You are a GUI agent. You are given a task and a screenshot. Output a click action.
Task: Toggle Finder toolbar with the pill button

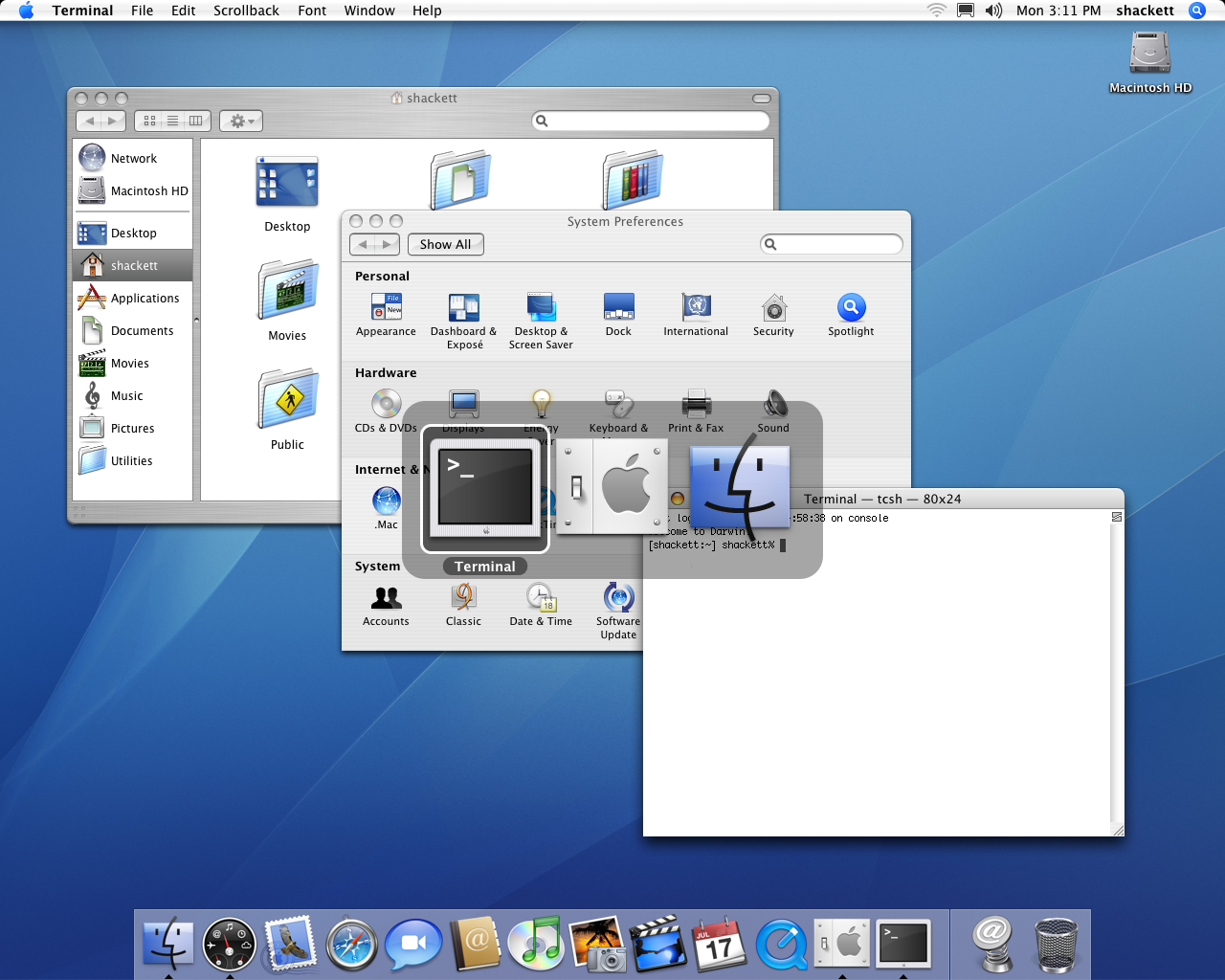click(761, 99)
